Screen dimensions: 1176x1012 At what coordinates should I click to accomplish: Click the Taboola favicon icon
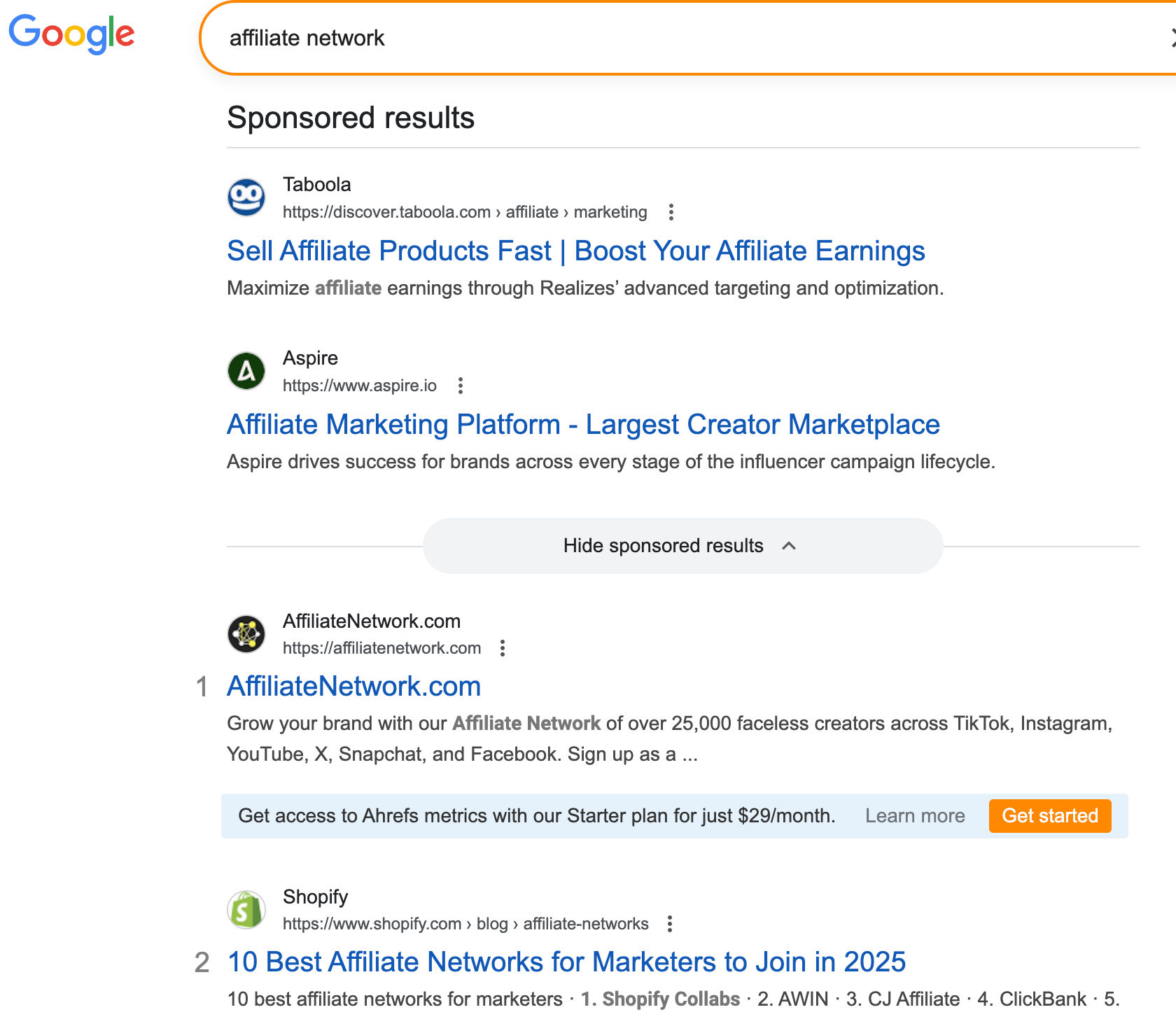point(246,197)
